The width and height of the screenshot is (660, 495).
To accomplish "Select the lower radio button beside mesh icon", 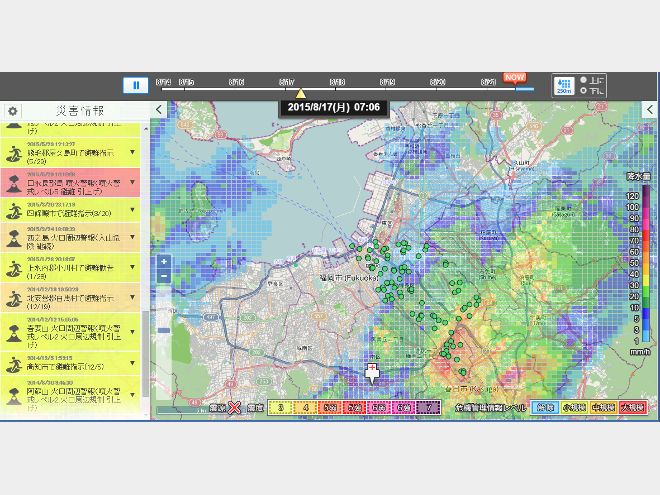I will coord(585,92).
